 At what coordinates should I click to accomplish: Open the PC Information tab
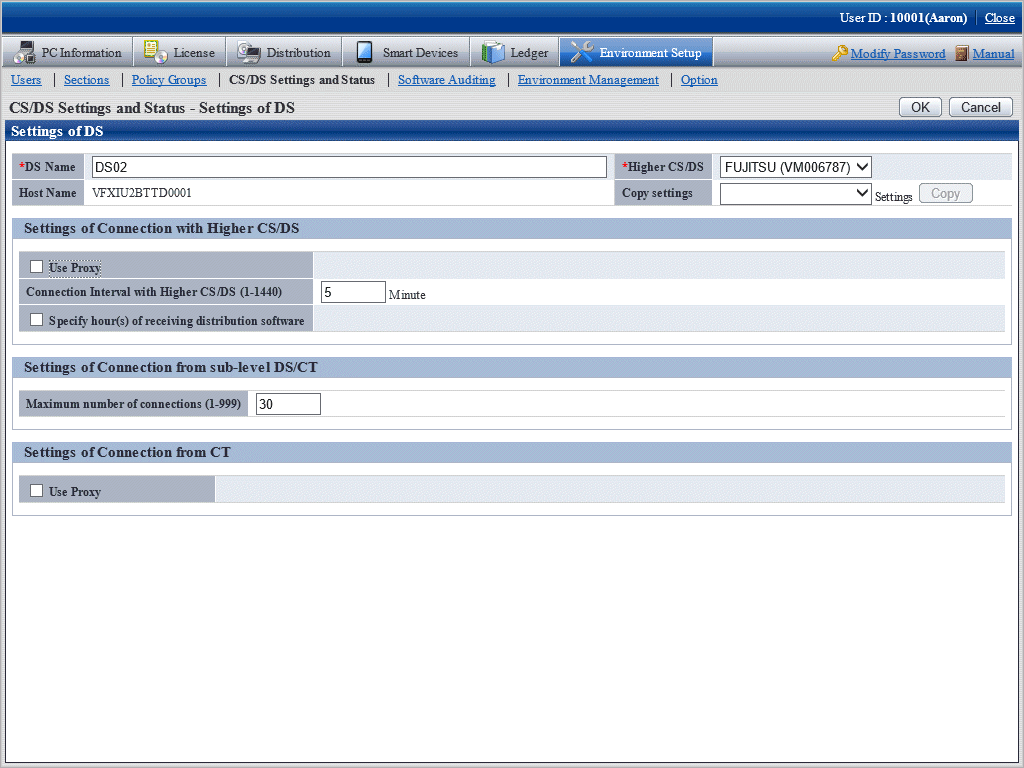click(x=67, y=52)
